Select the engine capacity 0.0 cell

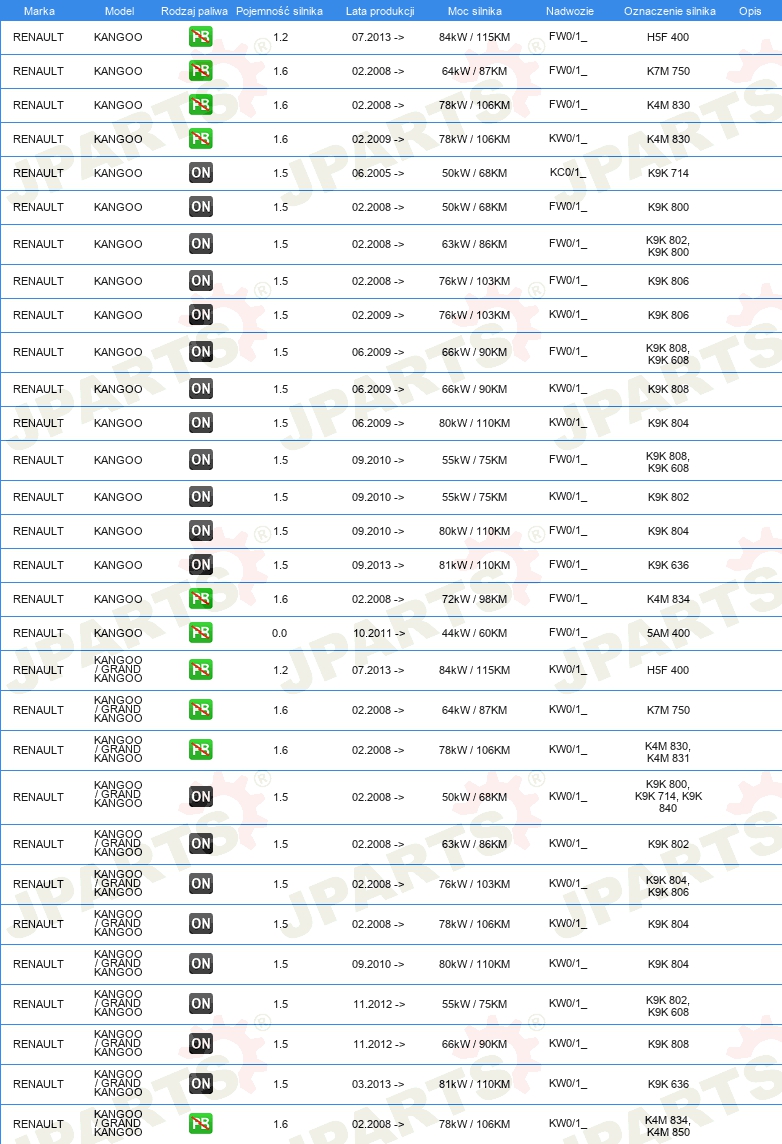(x=279, y=633)
